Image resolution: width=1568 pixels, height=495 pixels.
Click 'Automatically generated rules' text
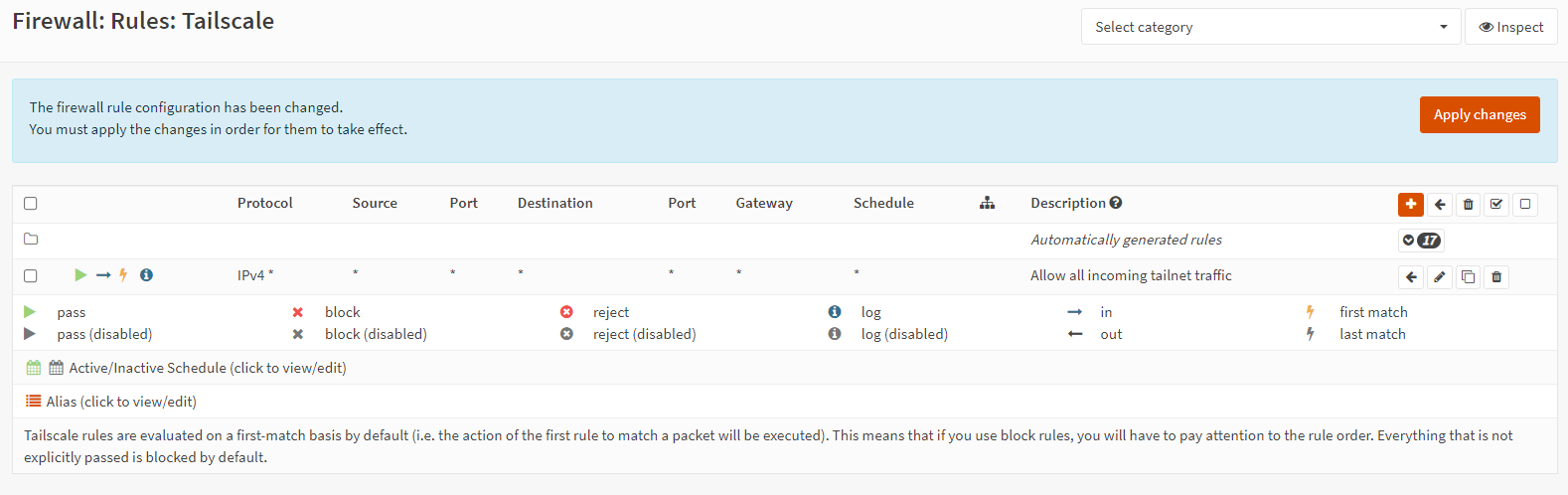tap(1126, 240)
